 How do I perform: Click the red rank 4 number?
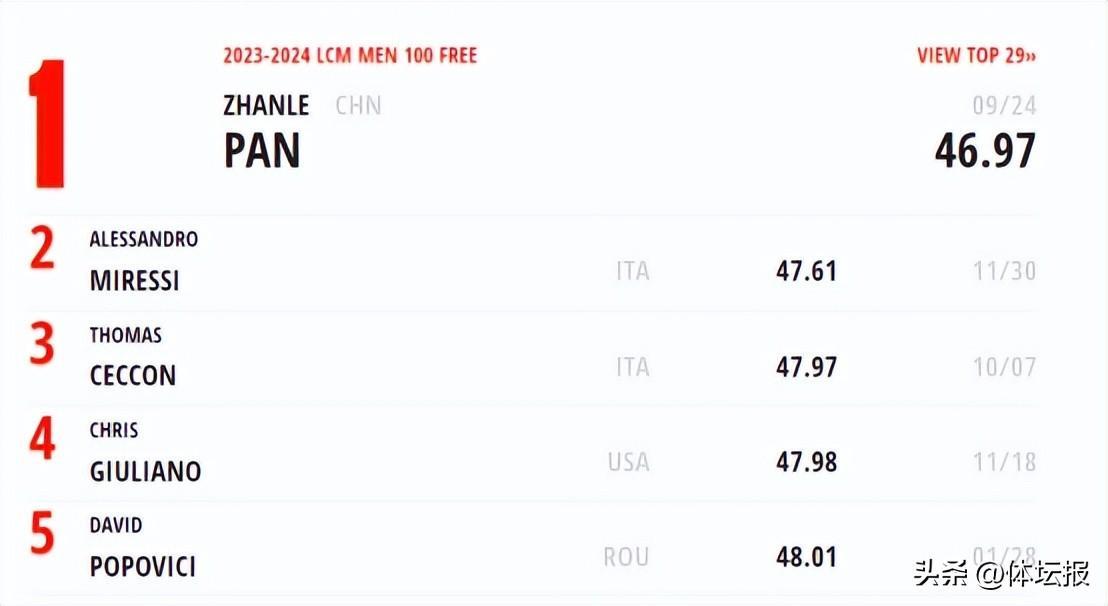tap(42, 440)
